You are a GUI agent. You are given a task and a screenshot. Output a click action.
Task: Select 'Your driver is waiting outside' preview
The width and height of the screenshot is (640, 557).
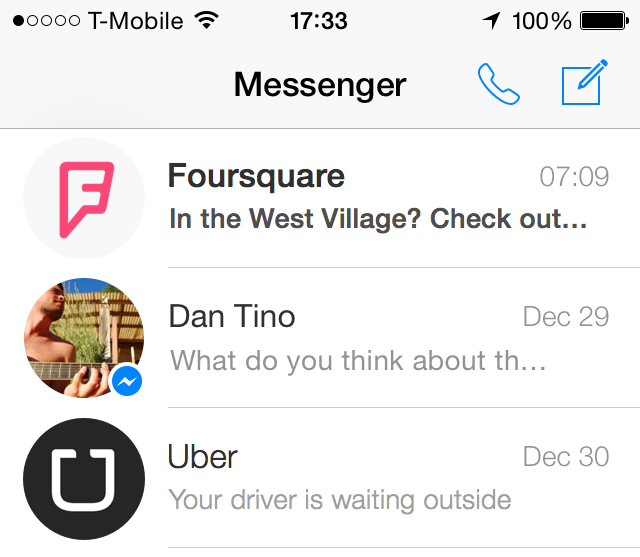(340, 500)
